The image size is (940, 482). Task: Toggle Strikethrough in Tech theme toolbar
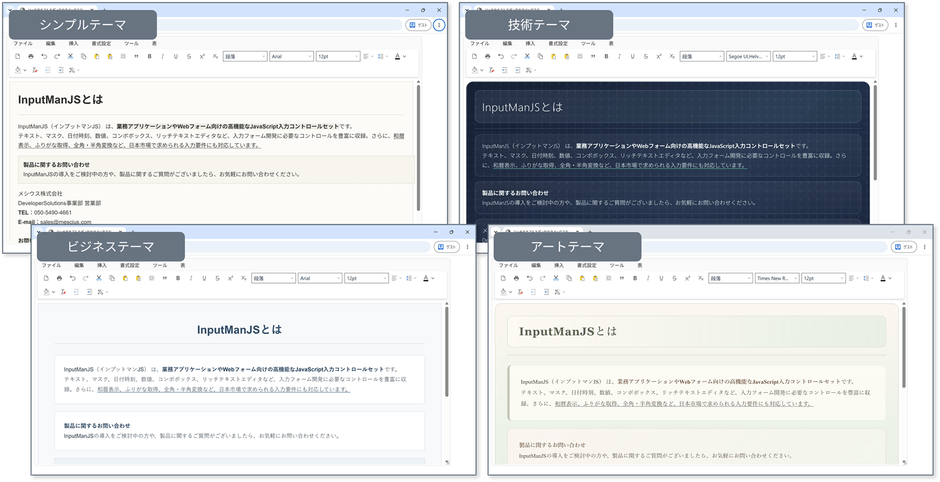pos(646,56)
